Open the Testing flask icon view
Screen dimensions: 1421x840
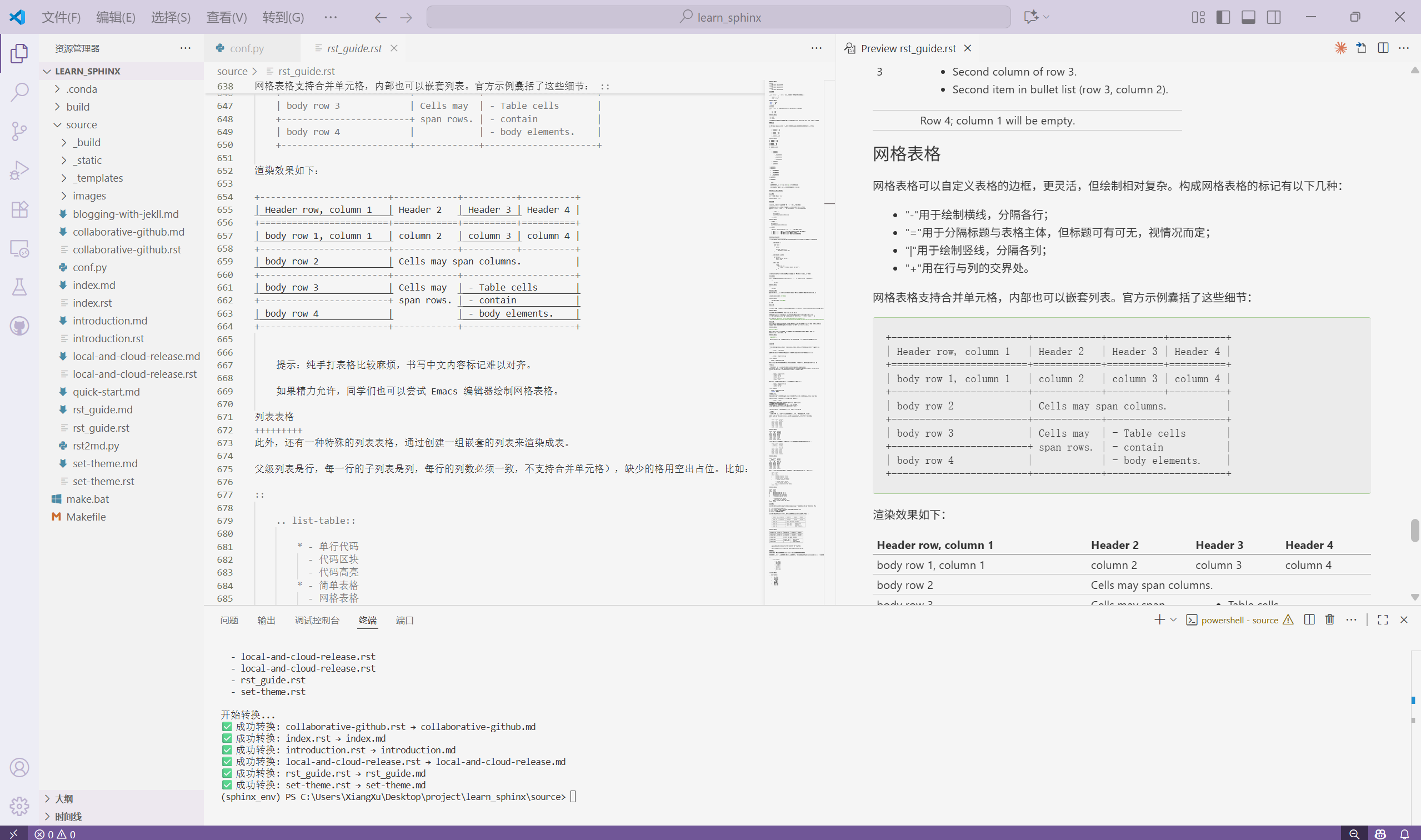(19, 287)
